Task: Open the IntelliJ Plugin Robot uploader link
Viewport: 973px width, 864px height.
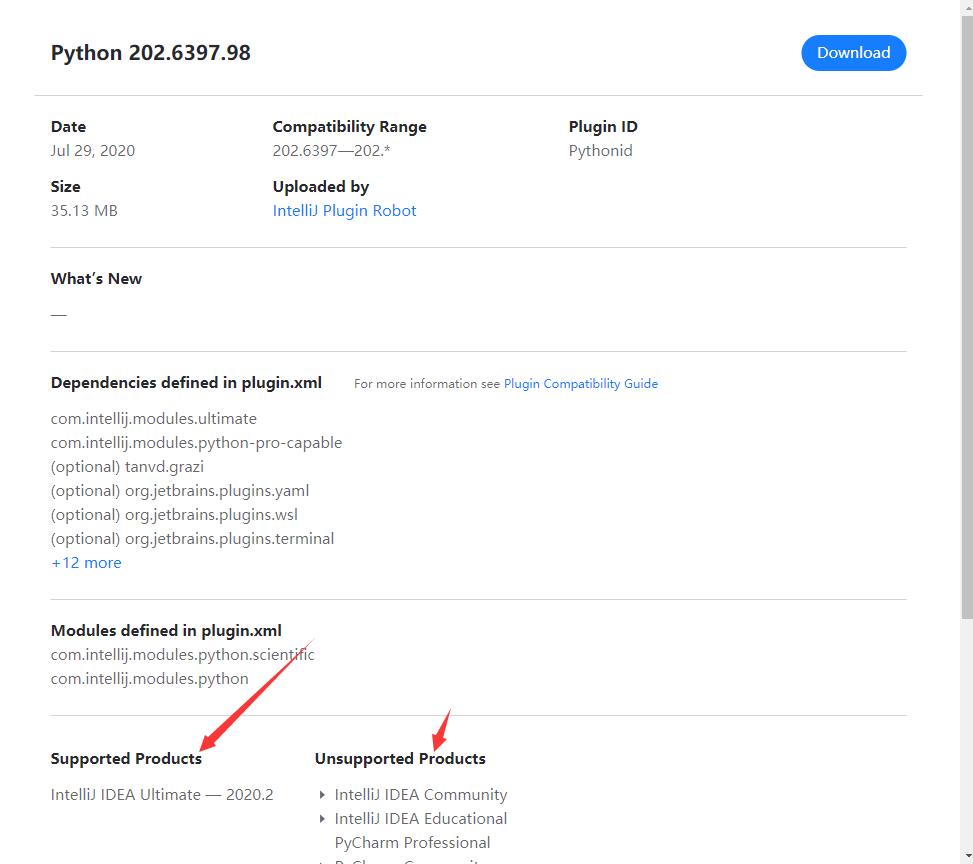Action: click(344, 211)
